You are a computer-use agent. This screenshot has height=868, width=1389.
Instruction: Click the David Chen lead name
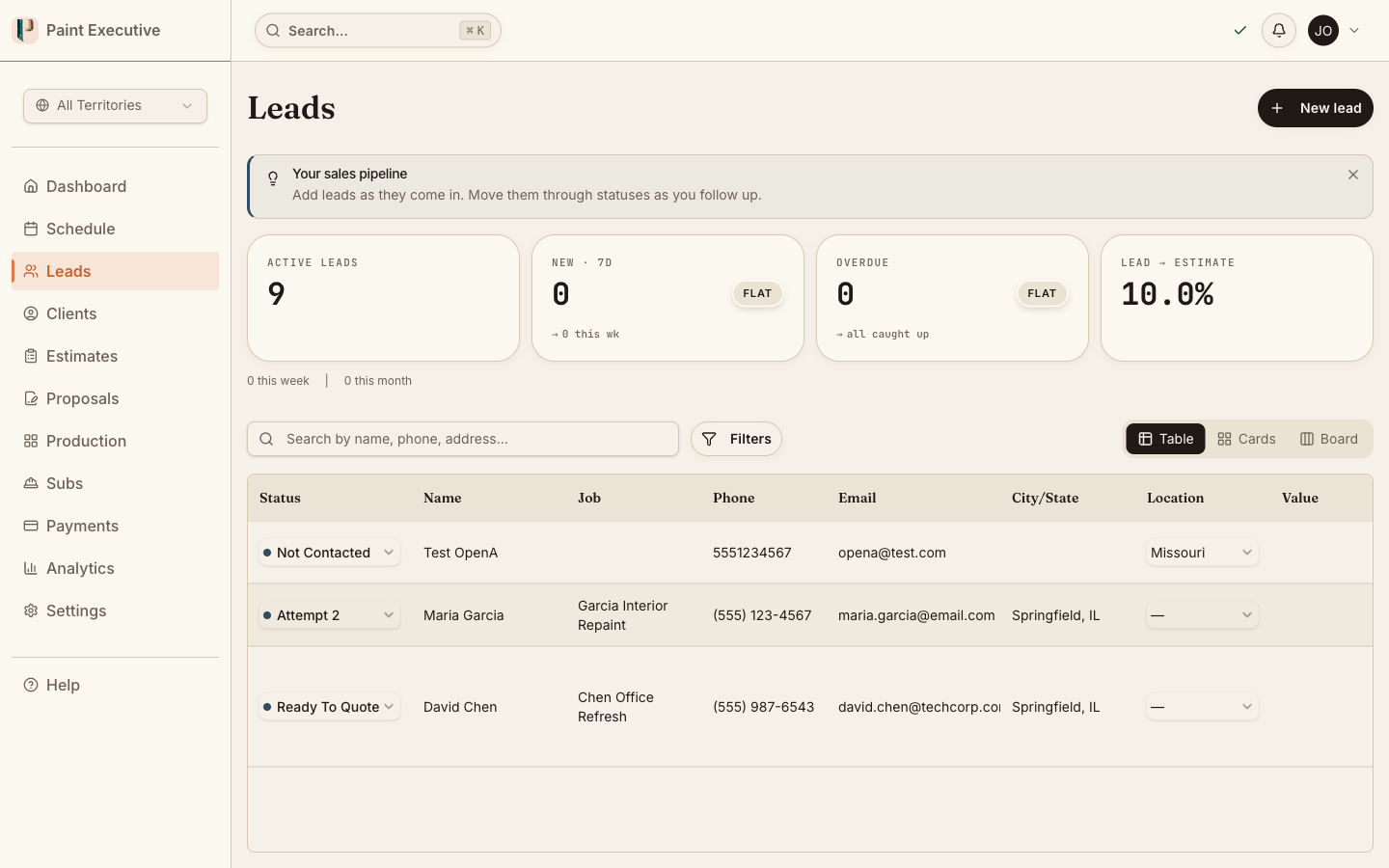(x=460, y=707)
